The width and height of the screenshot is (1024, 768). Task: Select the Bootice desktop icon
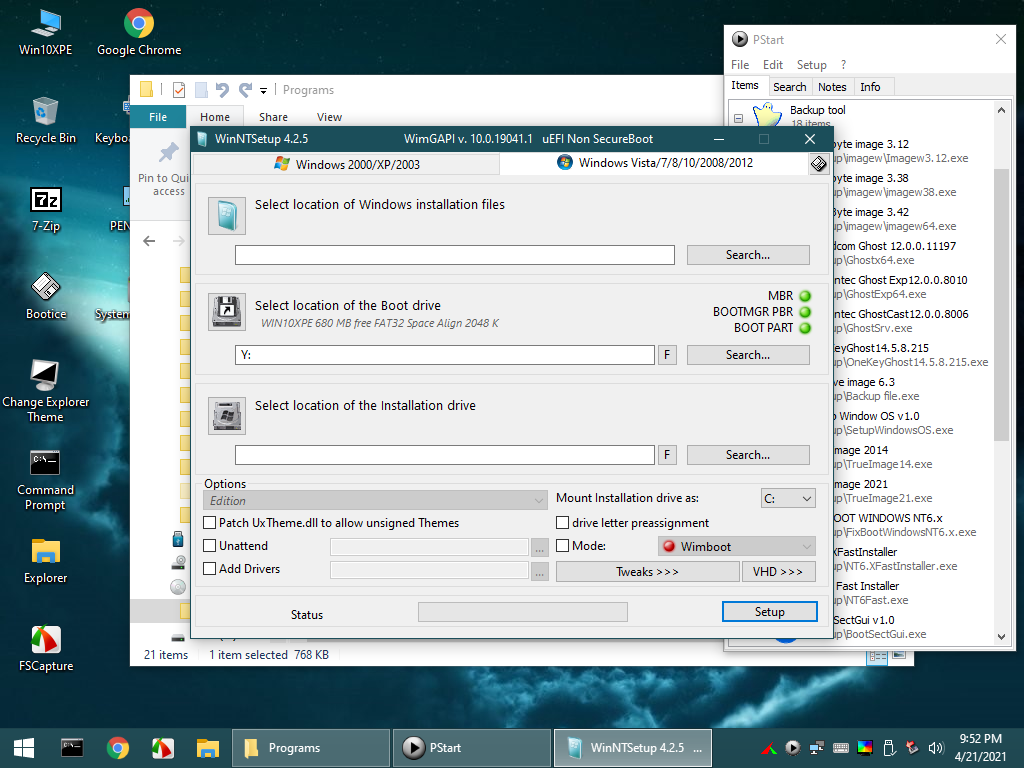click(46, 296)
